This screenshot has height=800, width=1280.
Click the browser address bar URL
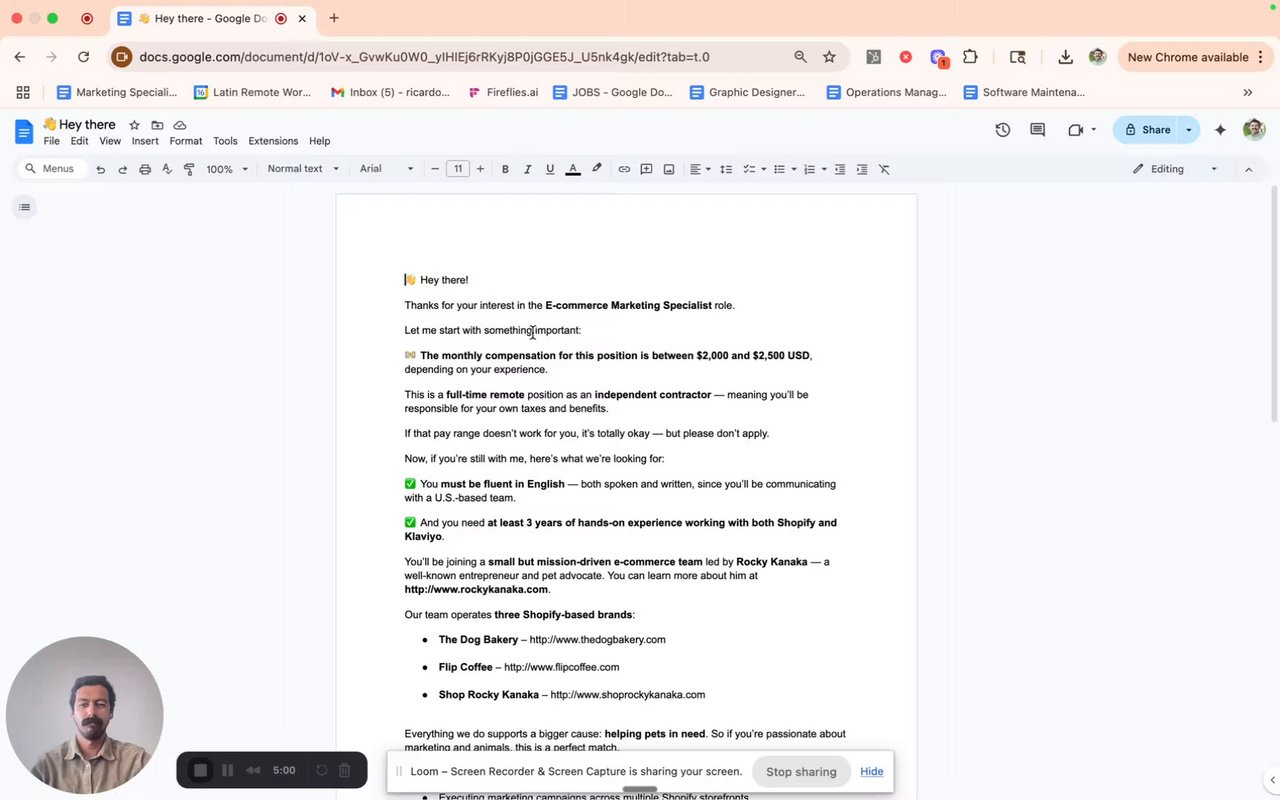point(424,57)
